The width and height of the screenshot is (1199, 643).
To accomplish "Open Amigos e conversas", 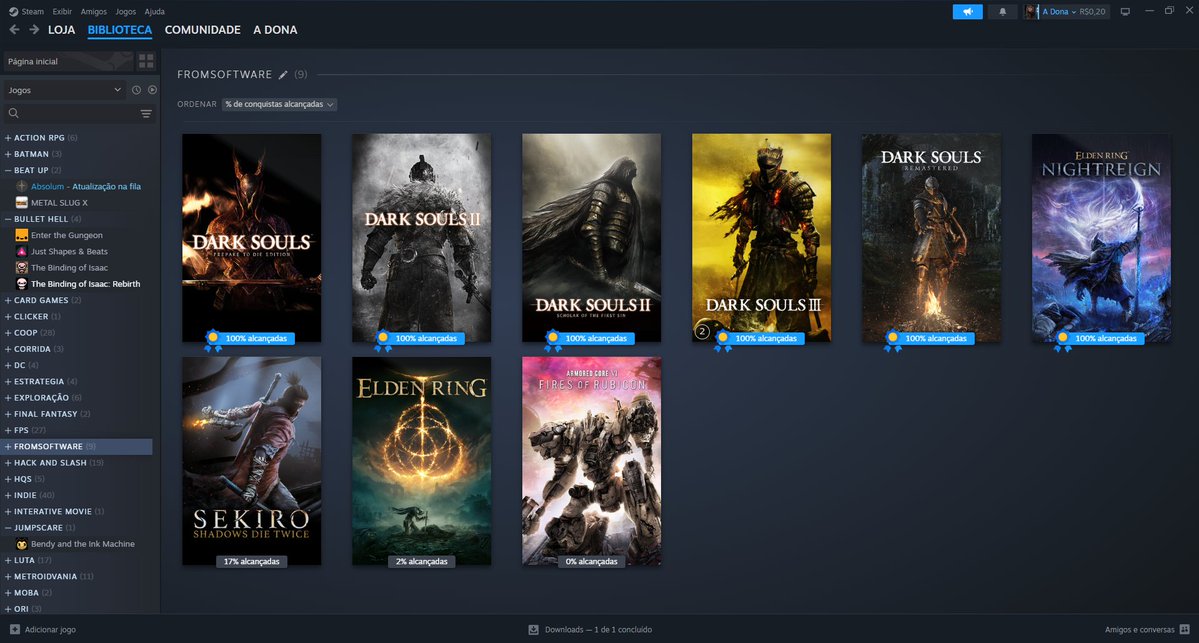I will click(x=1139, y=629).
